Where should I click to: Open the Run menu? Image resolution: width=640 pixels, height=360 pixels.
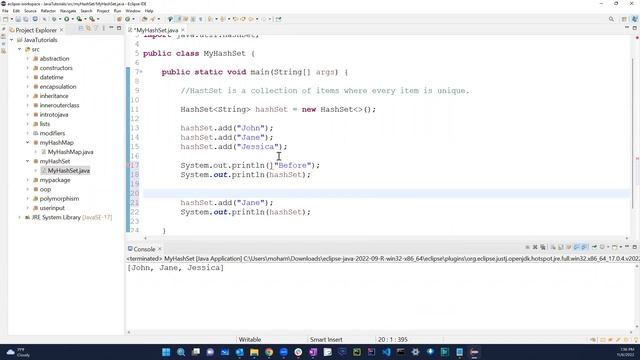click(x=117, y=11)
